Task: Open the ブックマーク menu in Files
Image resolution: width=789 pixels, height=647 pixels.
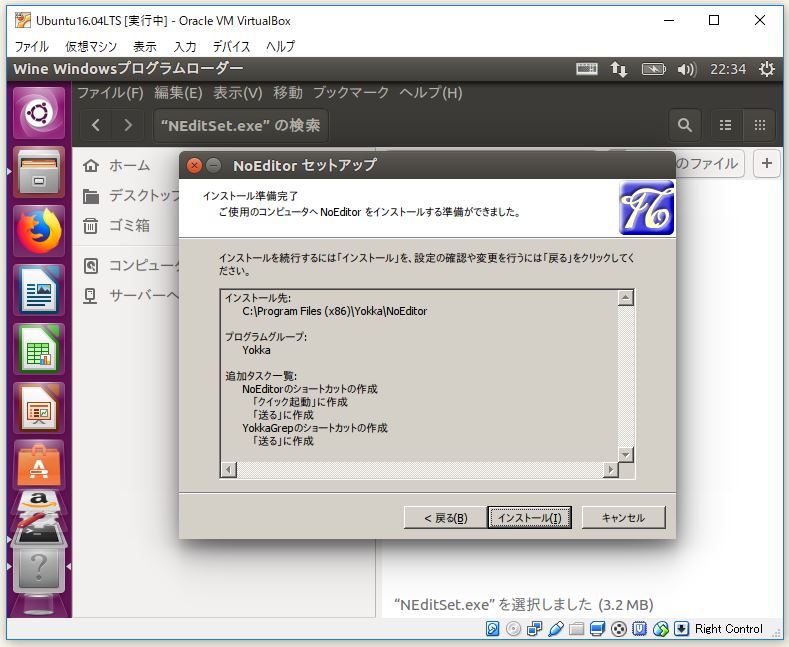Action: (351, 93)
